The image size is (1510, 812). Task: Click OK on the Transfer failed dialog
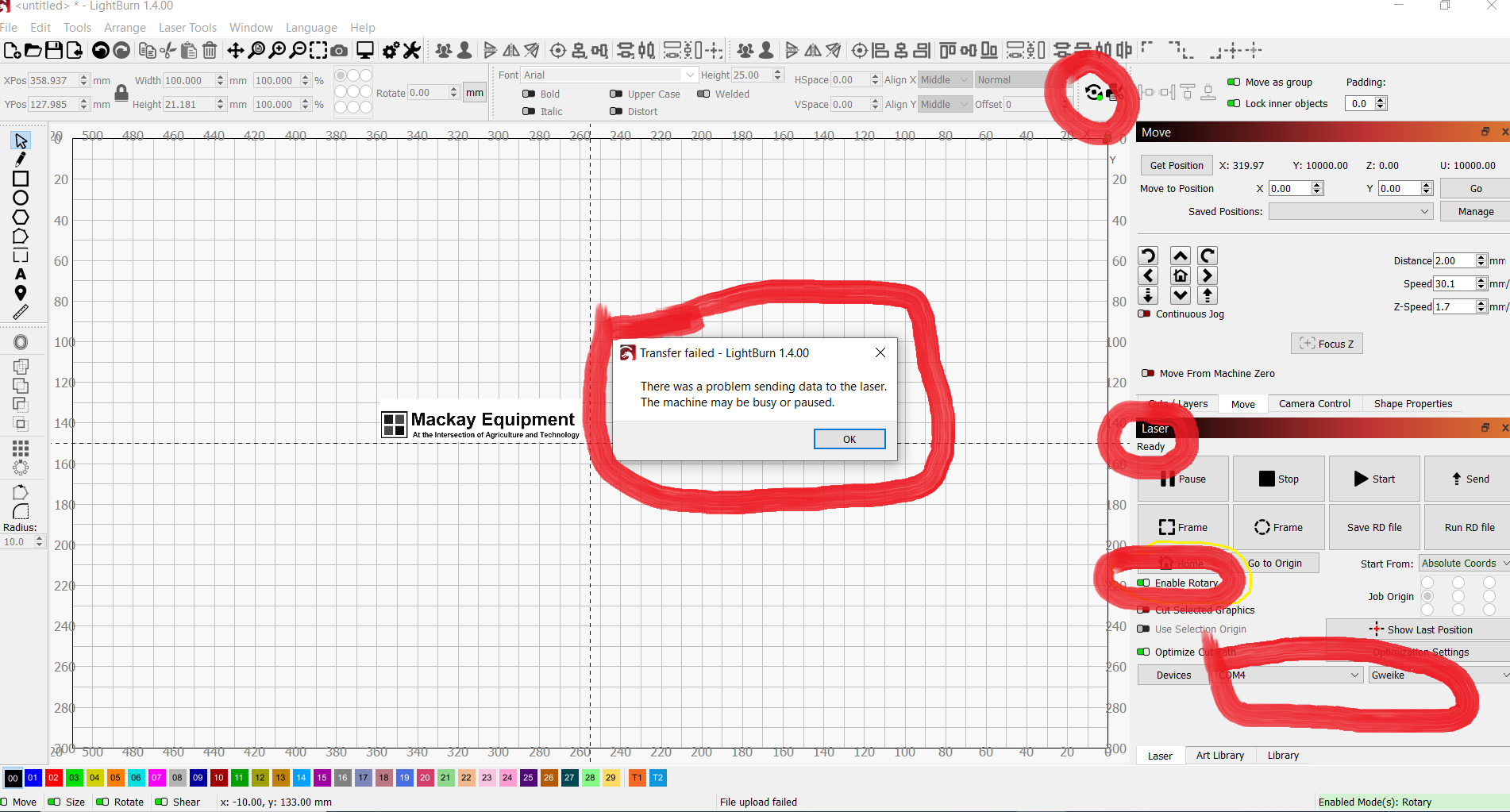pyautogui.click(x=849, y=438)
